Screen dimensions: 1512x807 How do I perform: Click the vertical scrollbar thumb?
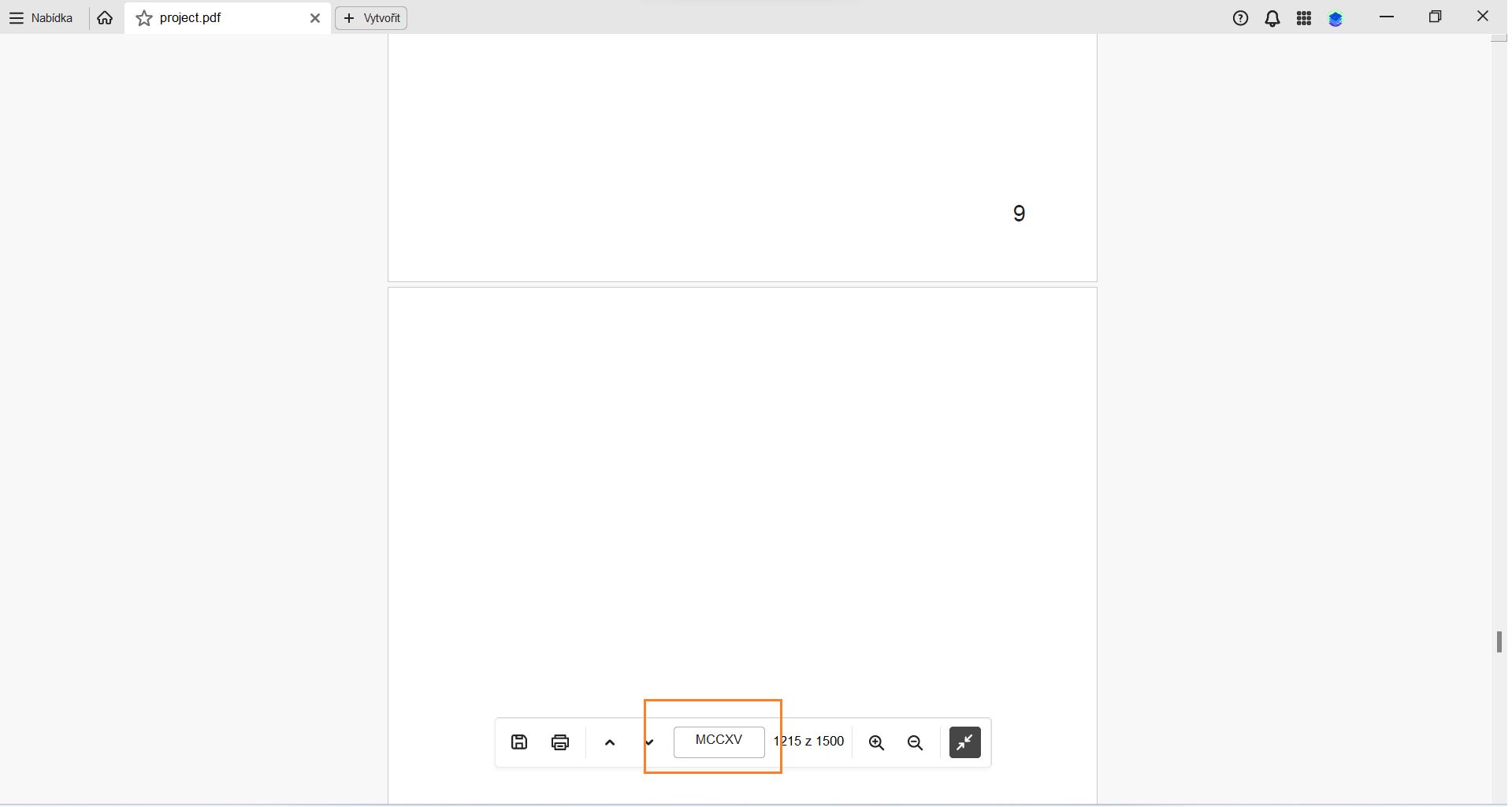[1499, 642]
